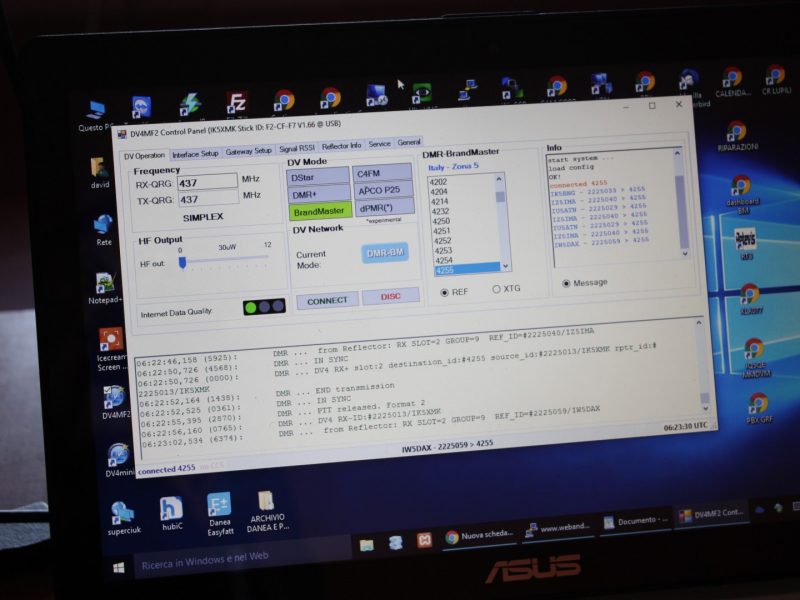The width and height of the screenshot is (800, 600).
Task: Switch to Gateway Setup tab
Action: pyautogui.click(x=248, y=151)
